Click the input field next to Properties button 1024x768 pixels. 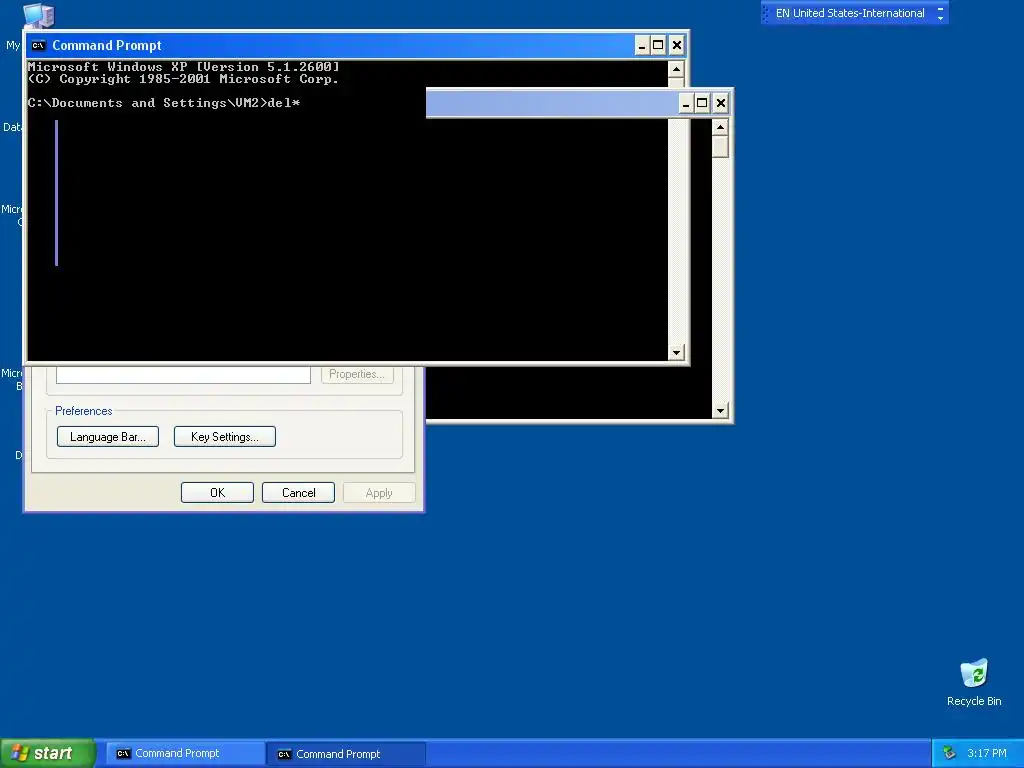pyautogui.click(x=184, y=374)
